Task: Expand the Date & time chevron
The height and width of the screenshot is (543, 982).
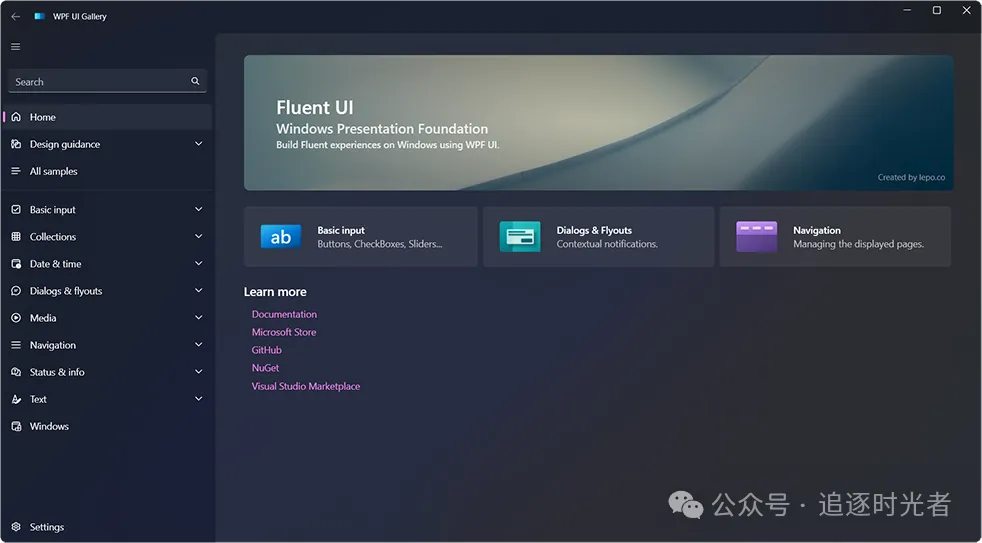Action: click(x=199, y=264)
